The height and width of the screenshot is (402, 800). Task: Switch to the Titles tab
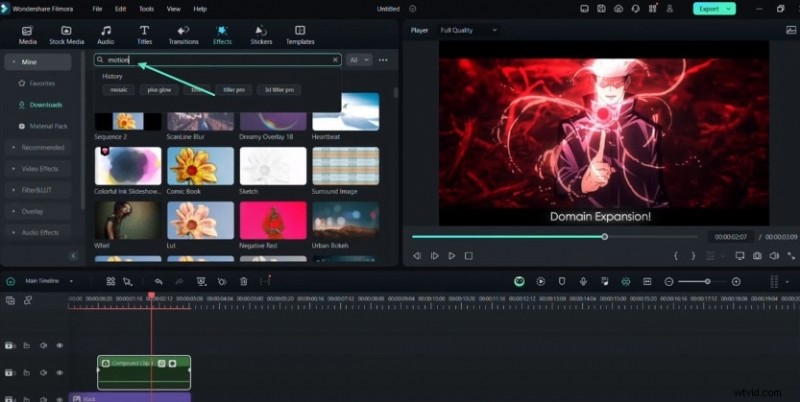(145, 35)
